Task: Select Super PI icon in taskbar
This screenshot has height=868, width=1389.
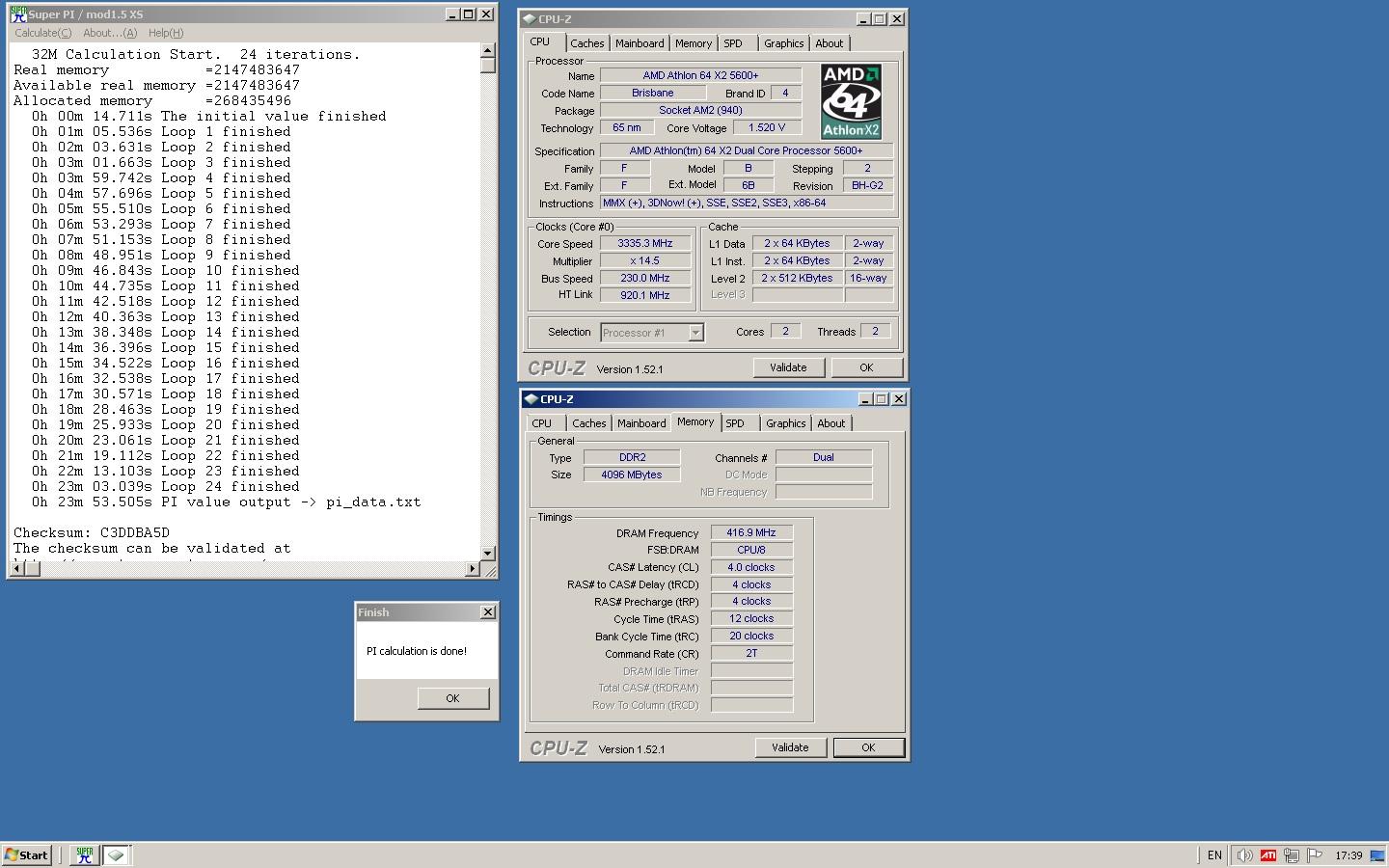Action: [x=85, y=854]
